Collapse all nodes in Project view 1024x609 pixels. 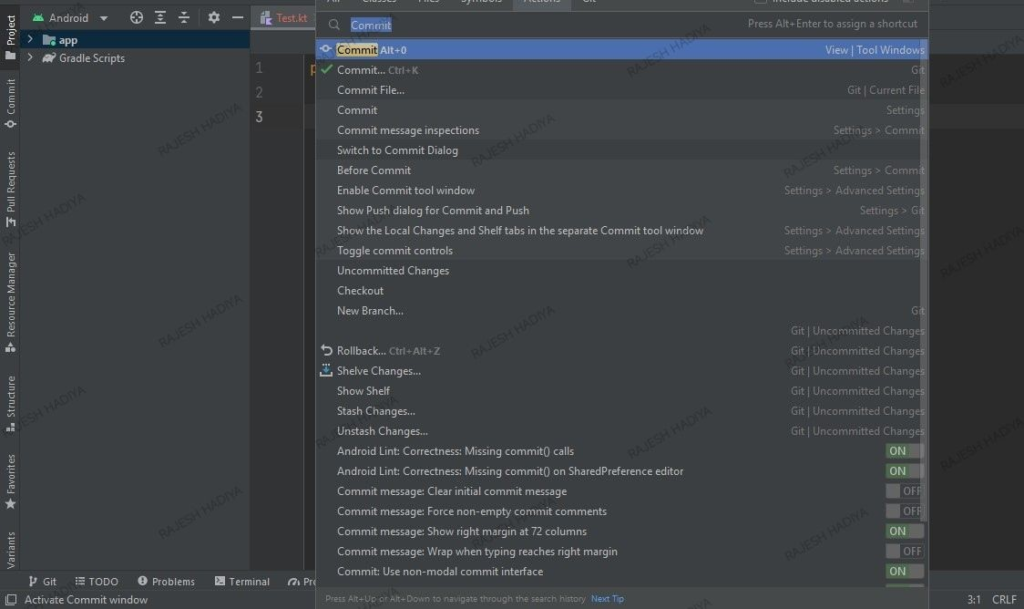tap(184, 17)
